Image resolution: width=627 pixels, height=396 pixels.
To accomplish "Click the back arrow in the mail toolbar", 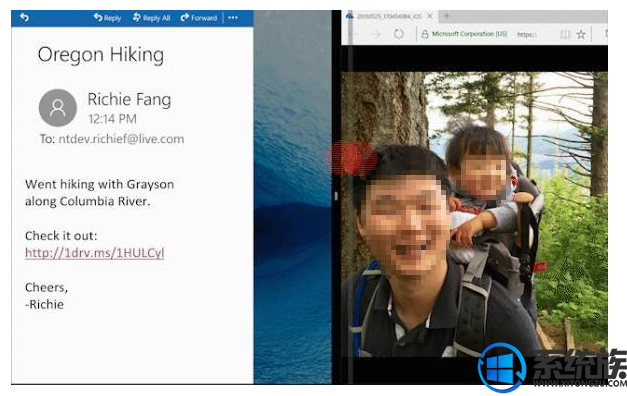I will (x=24, y=18).
